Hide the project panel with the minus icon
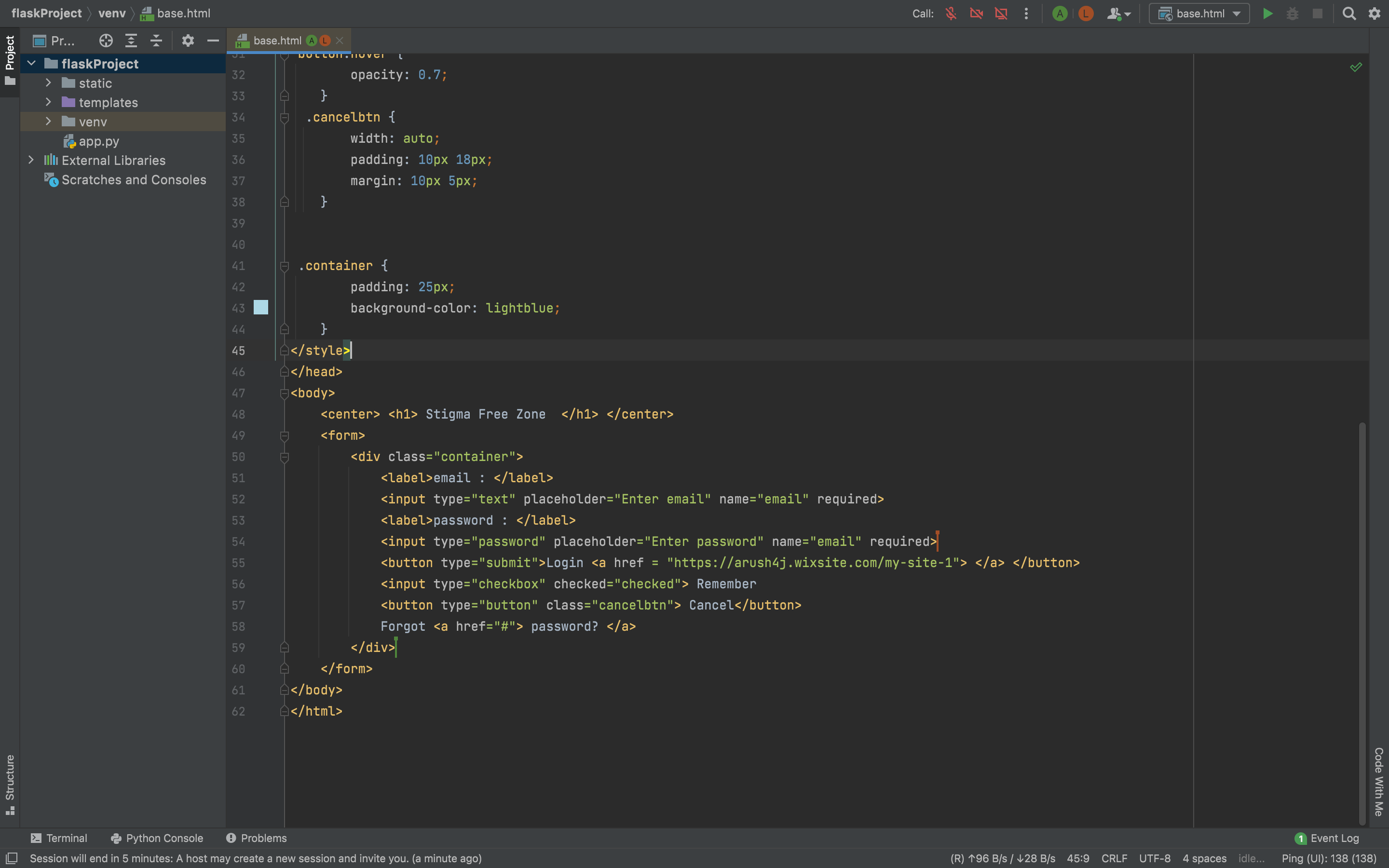1389x868 pixels. click(x=213, y=41)
